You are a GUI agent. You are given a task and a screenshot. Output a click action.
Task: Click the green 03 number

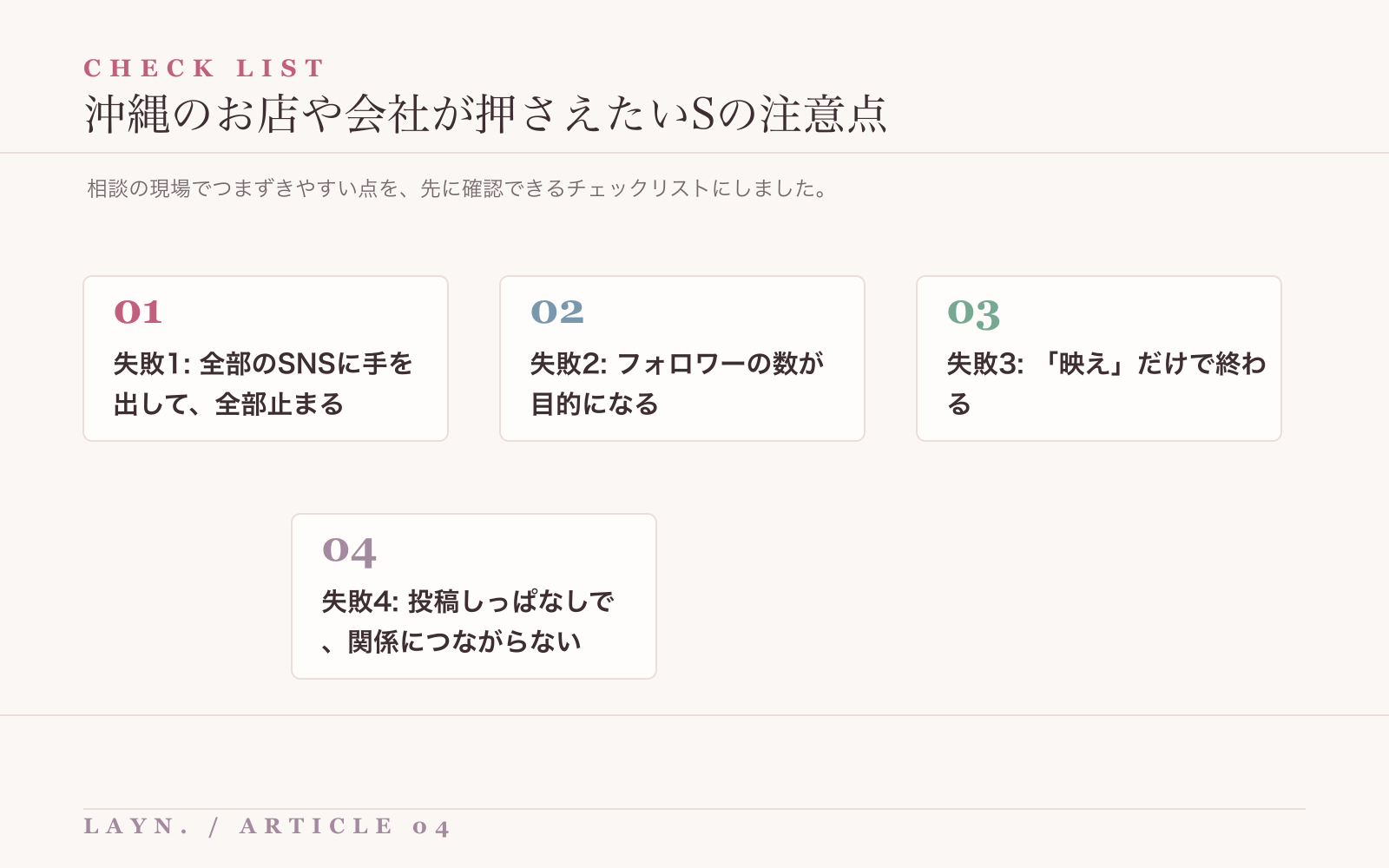[x=974, y=314]
